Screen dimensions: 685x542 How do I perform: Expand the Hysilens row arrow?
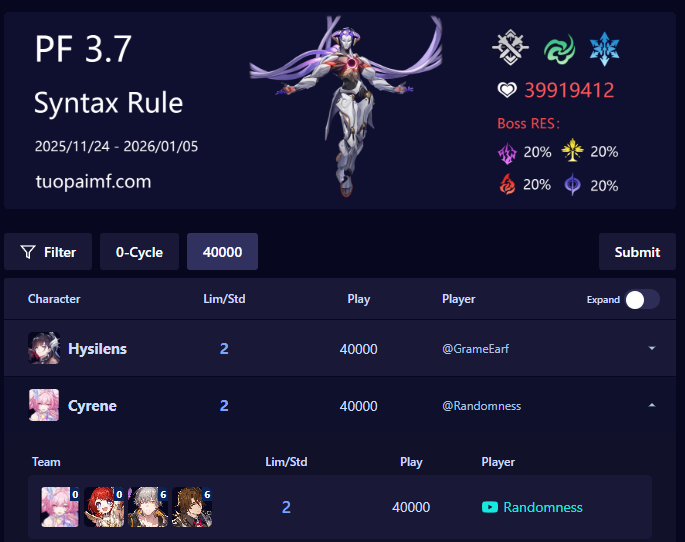[652, 348]
